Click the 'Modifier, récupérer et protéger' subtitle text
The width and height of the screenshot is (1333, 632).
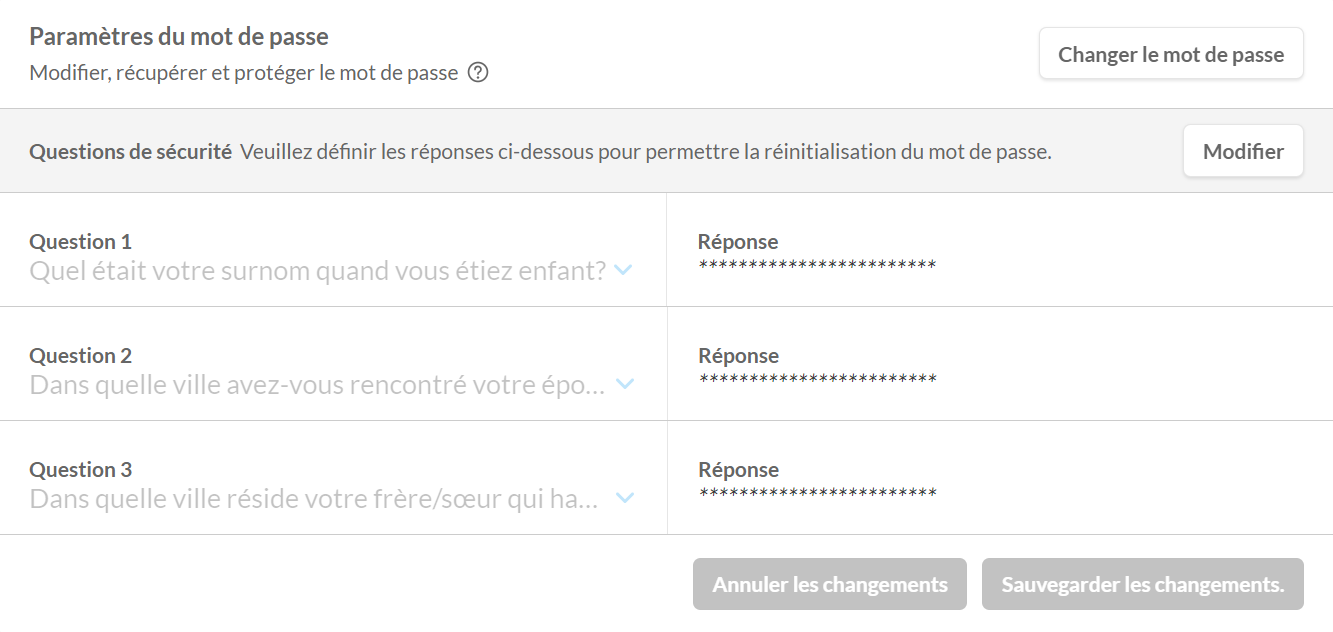[243, 73]
